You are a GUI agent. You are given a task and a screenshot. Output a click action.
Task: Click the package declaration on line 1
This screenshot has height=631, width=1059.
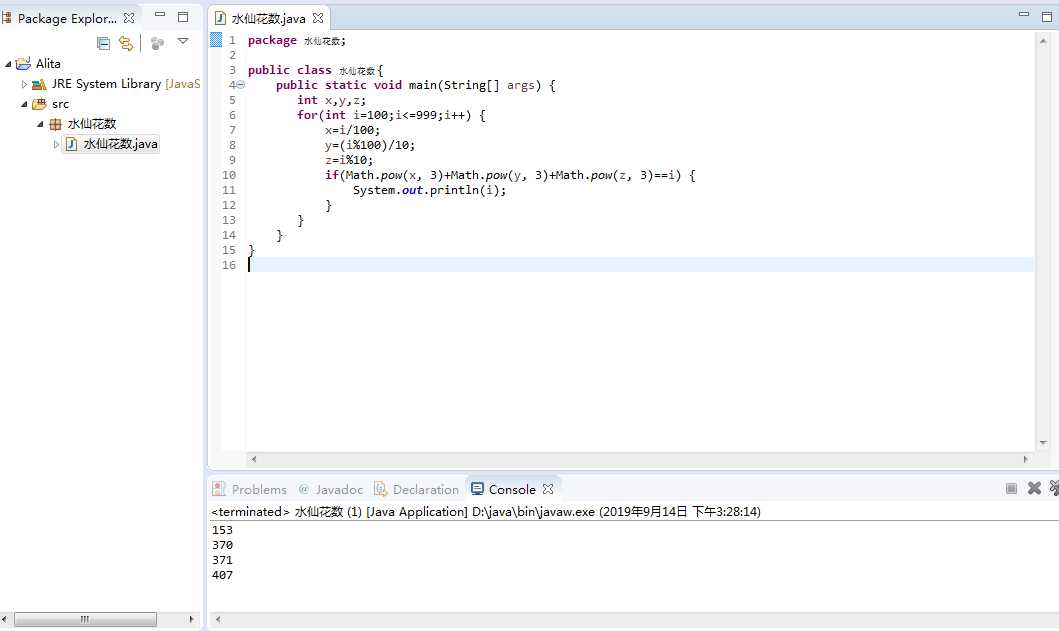tap(296, 41)
